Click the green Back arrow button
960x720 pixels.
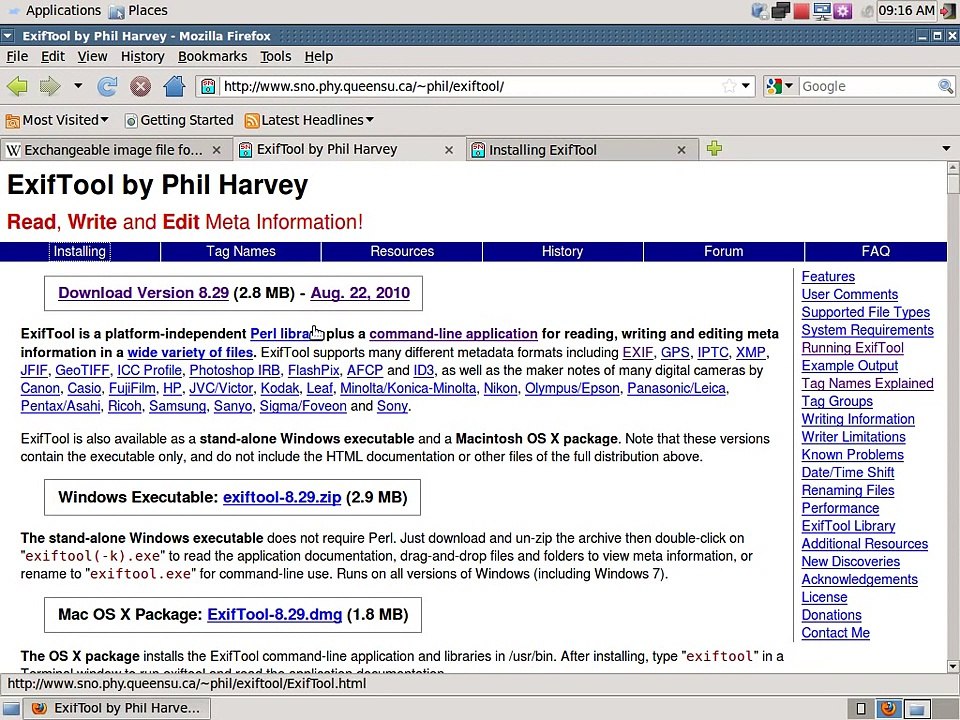pyautogui.click(x=17, y=86)
